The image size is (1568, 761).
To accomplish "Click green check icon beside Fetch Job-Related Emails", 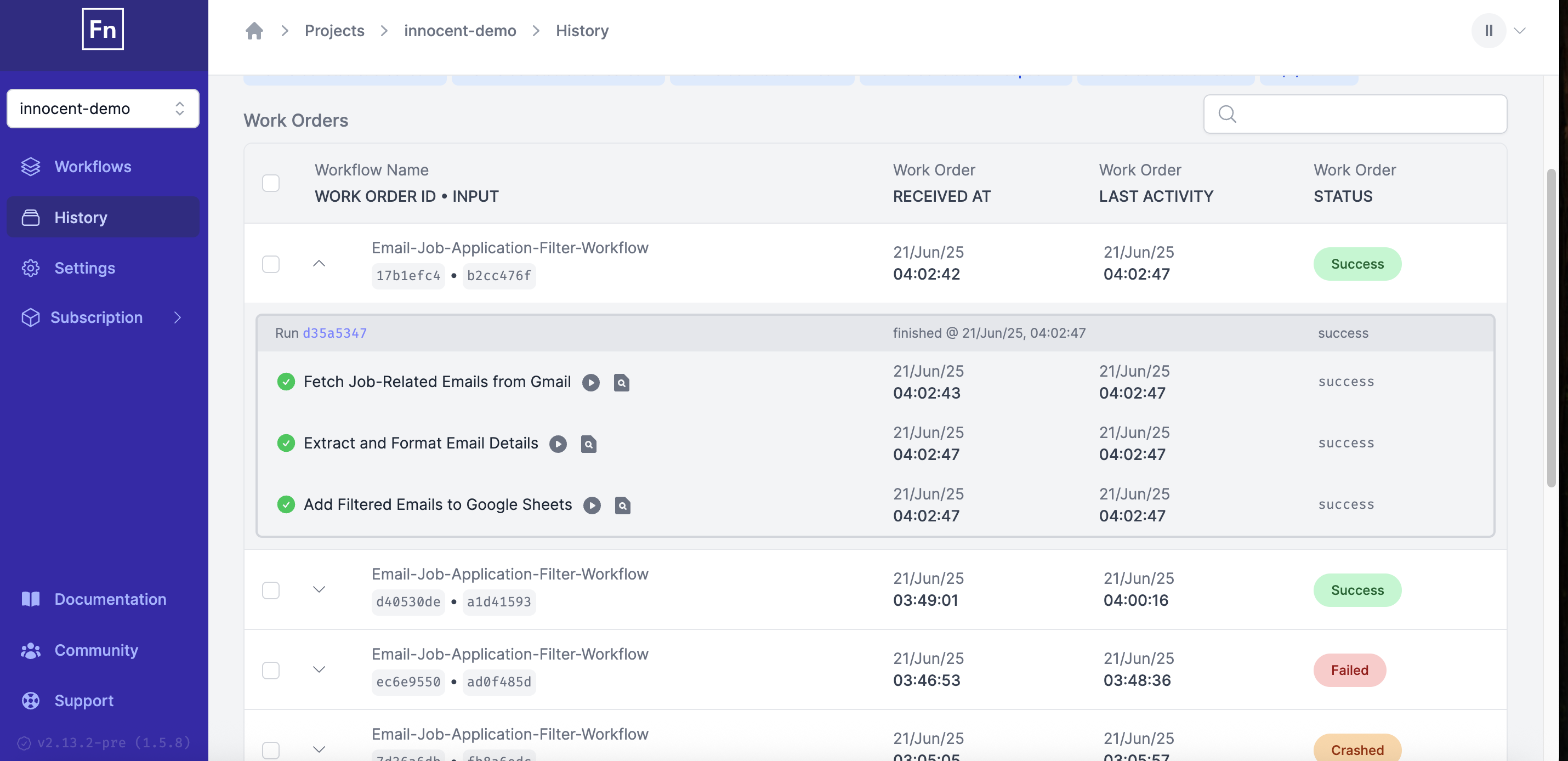I will [286, 382].
